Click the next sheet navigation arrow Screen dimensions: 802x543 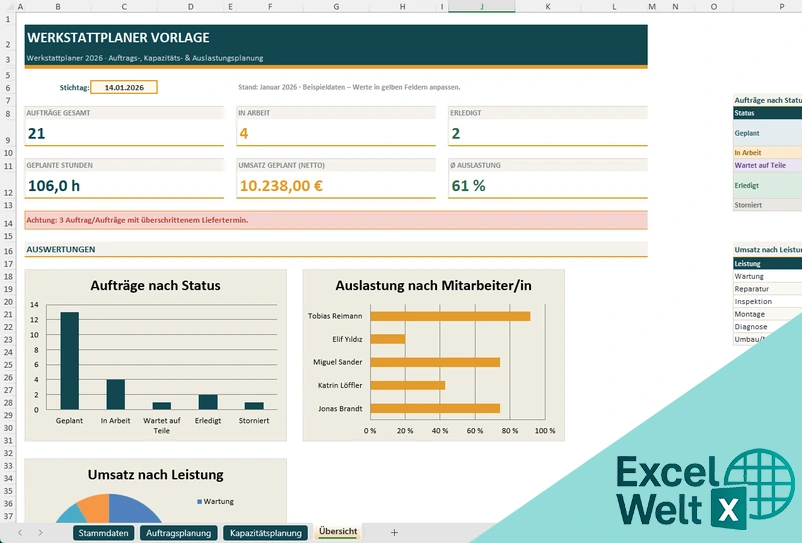(40, 533)
